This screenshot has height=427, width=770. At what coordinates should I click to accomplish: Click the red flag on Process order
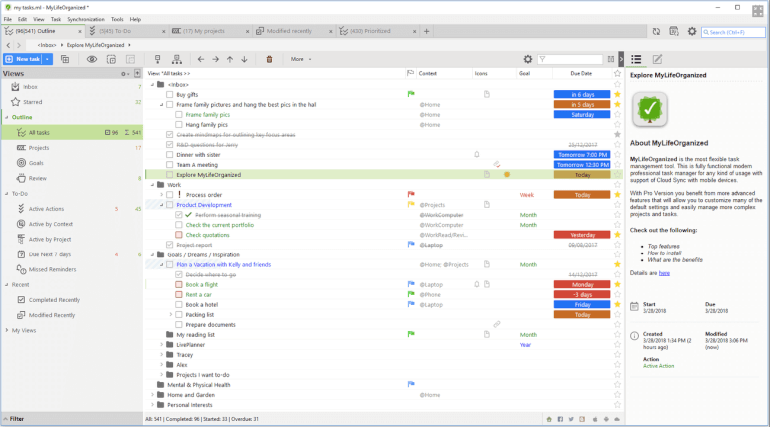pyautogui.click(x=411, y=194)
